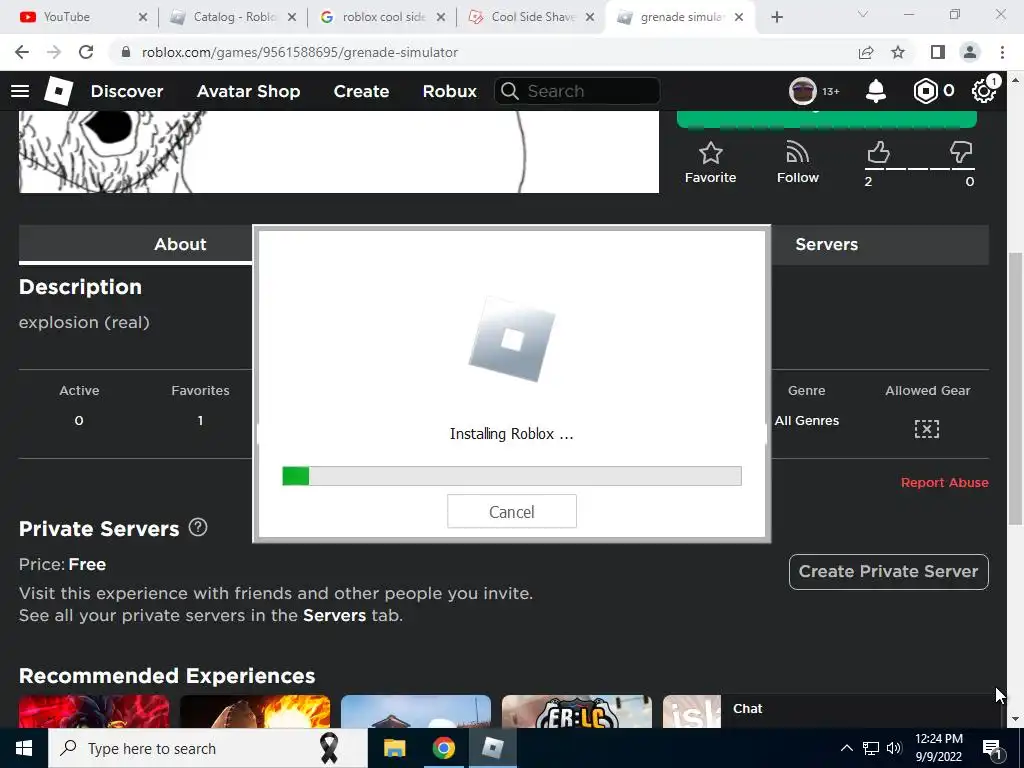Open the Windows Start menu
This screenshot has width=1024, height=768.
[x=24, y=748]
